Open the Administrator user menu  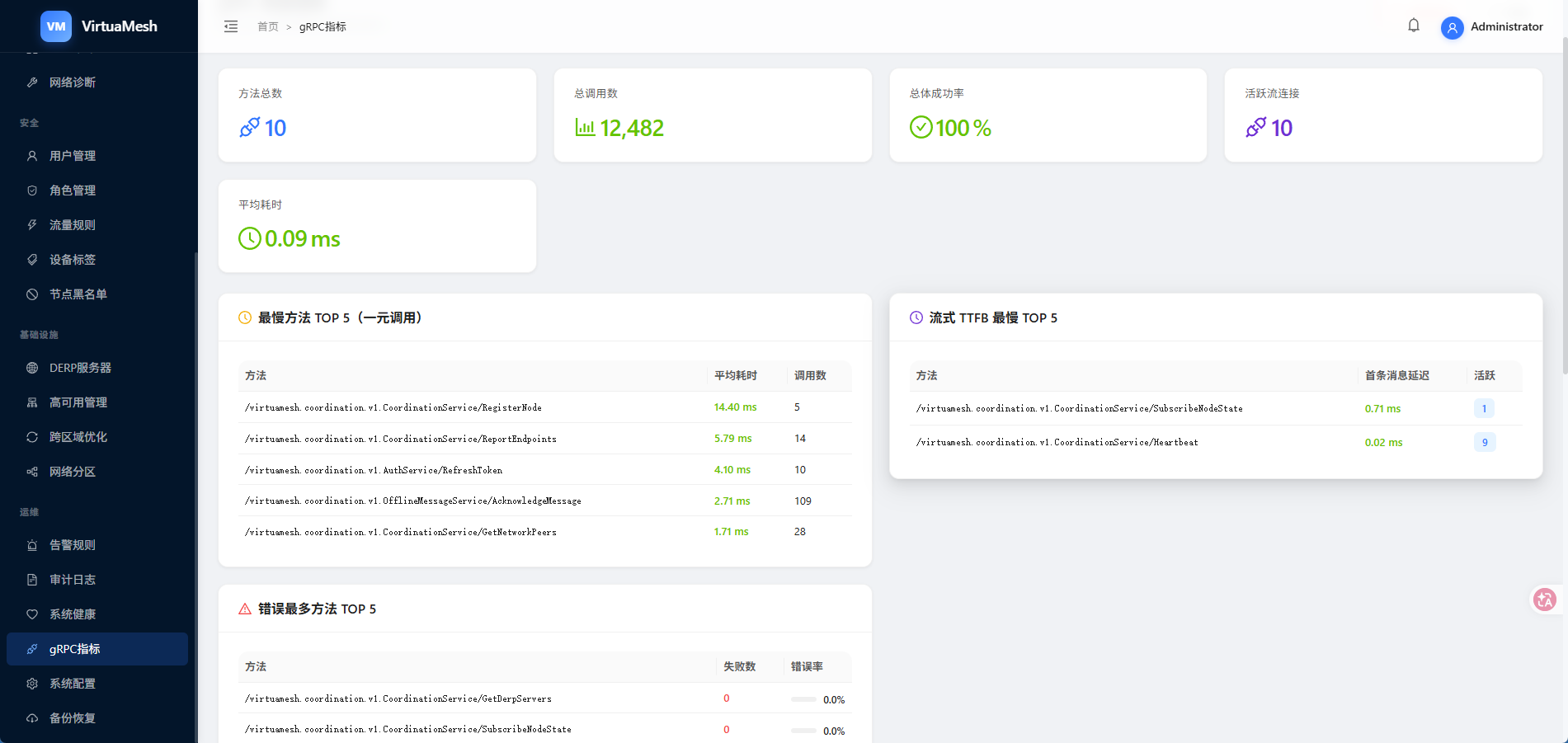point(1492,27)
